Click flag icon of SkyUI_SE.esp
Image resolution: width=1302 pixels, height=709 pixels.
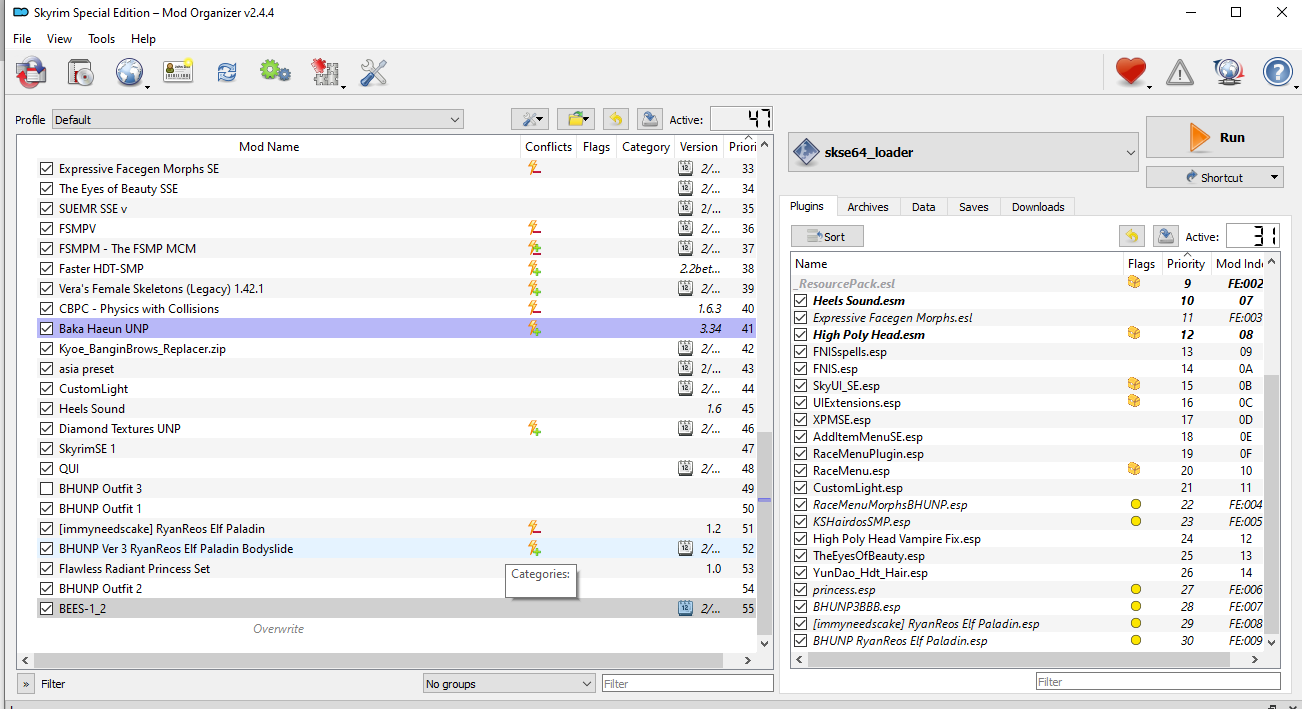coord(1133,385)
